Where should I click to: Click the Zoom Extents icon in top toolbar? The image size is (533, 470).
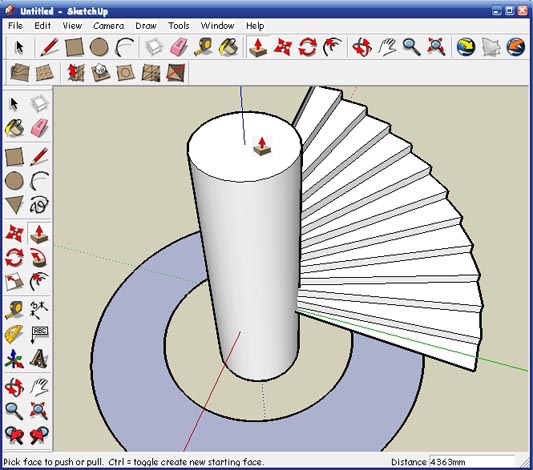[x=436, y=47]
